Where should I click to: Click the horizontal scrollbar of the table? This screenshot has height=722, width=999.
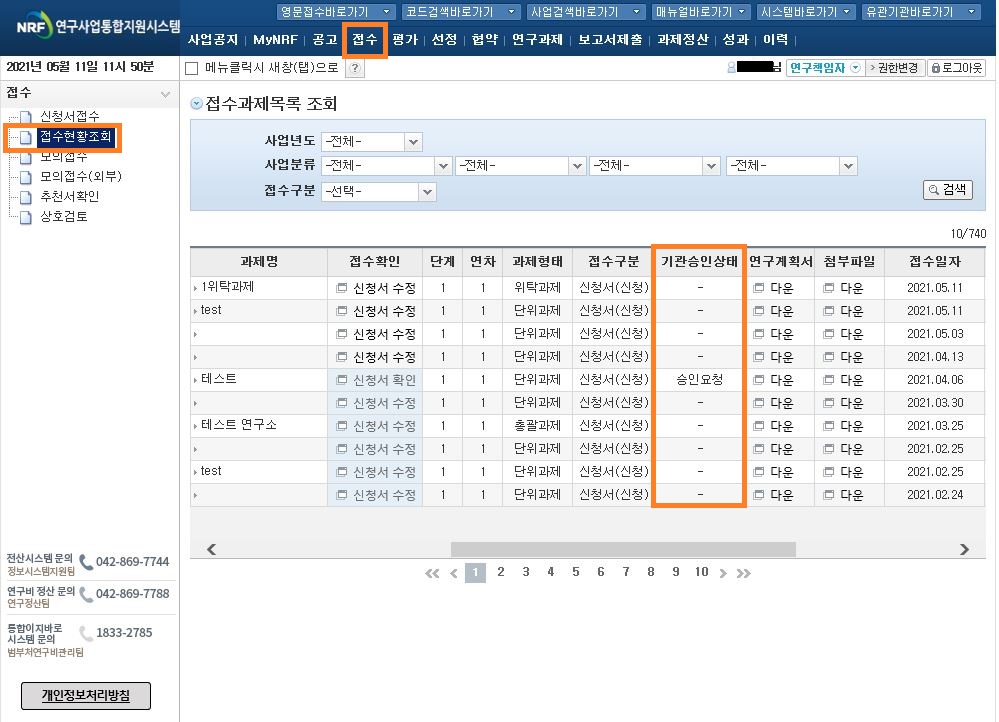click(622, 549)
